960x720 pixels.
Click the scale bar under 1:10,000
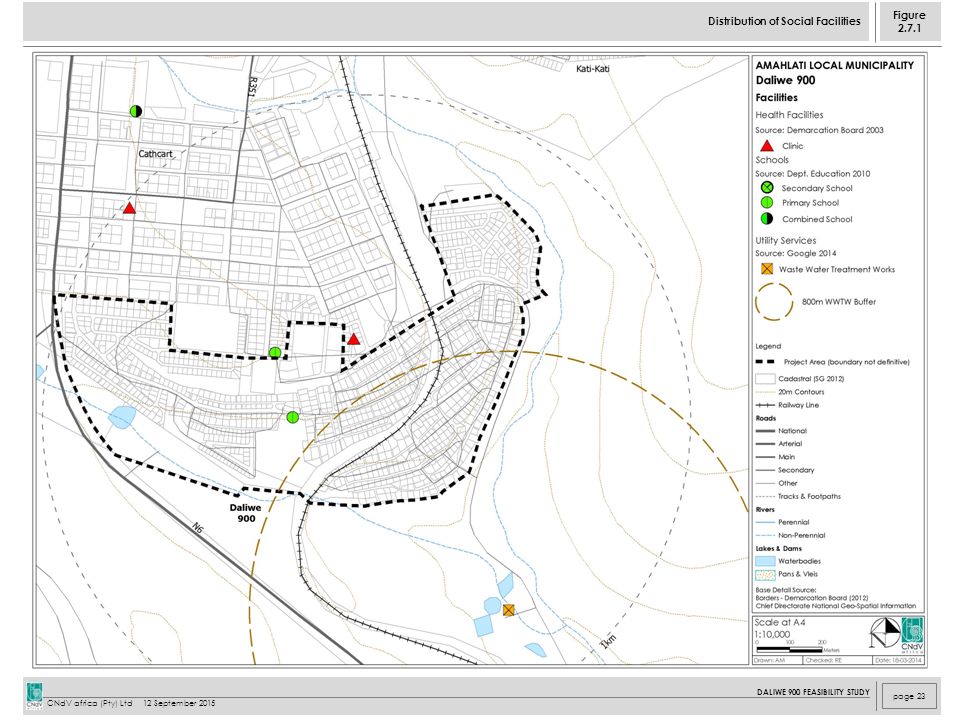point(790,650)
